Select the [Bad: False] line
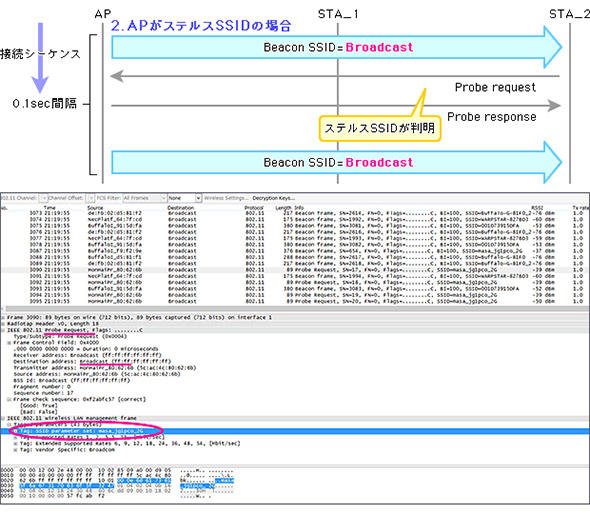This screenshot has width=590, height=514. (38, 412)
